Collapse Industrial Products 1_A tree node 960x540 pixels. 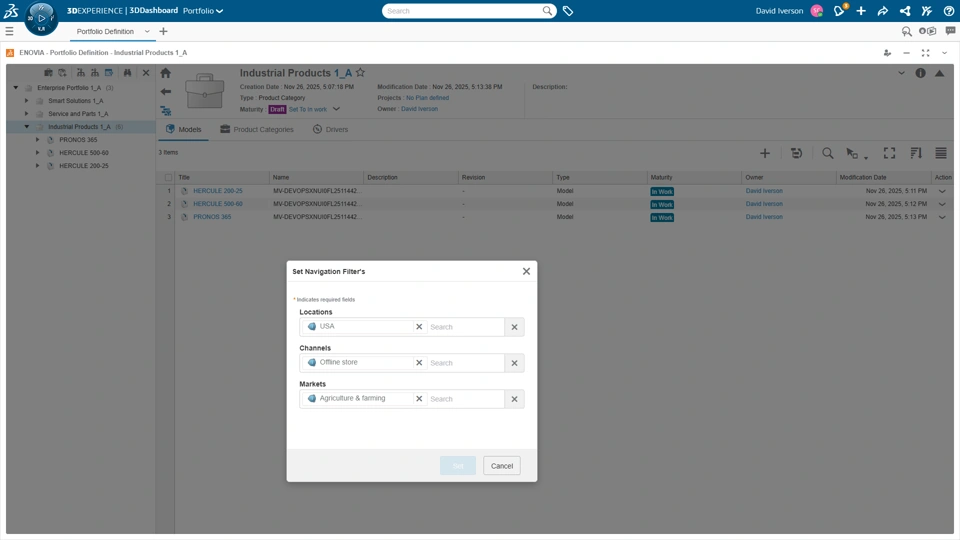tap(26, 127)
